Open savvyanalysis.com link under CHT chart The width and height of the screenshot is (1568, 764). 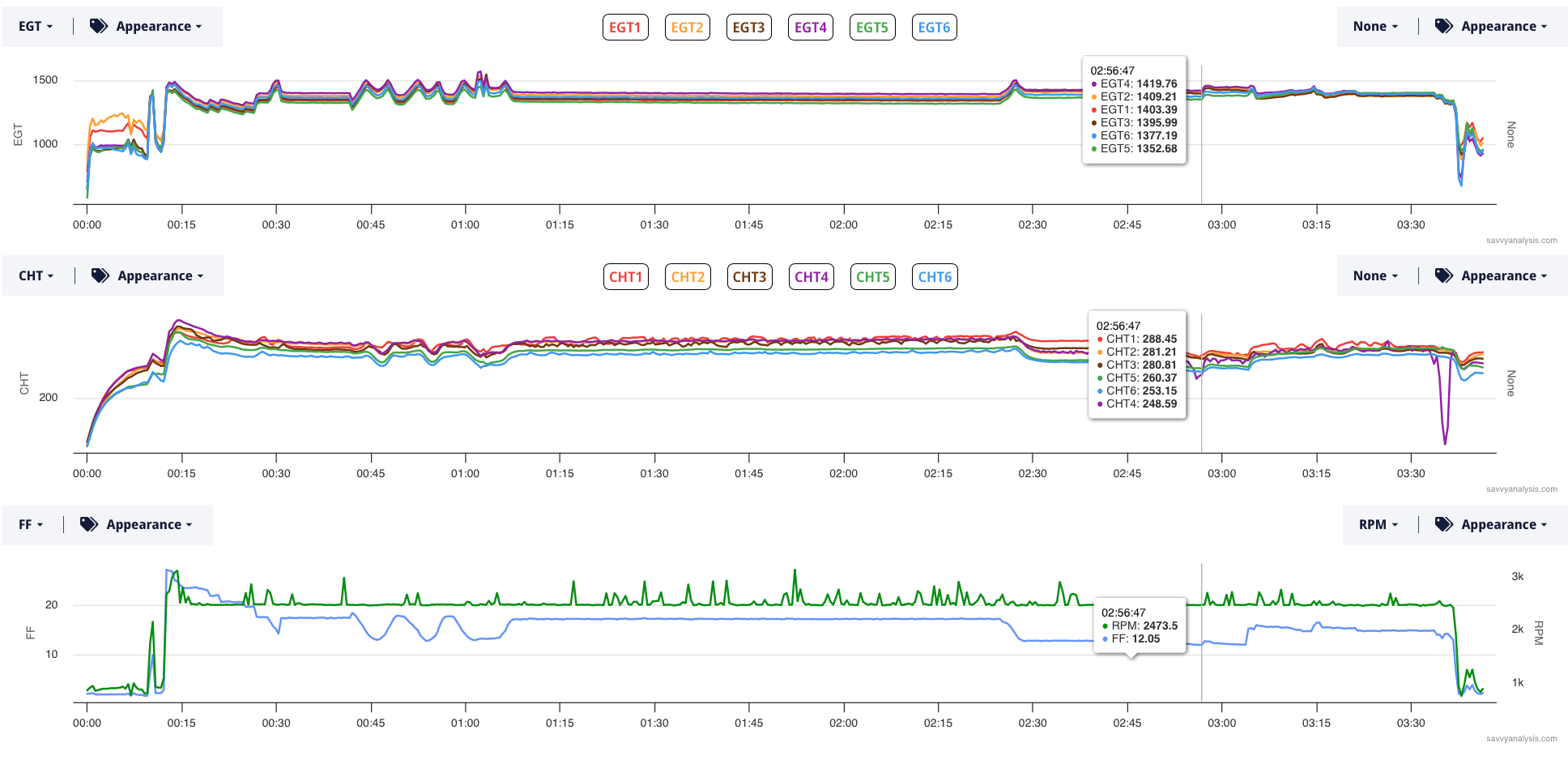pyautogui.click(x=1521, y=489)
